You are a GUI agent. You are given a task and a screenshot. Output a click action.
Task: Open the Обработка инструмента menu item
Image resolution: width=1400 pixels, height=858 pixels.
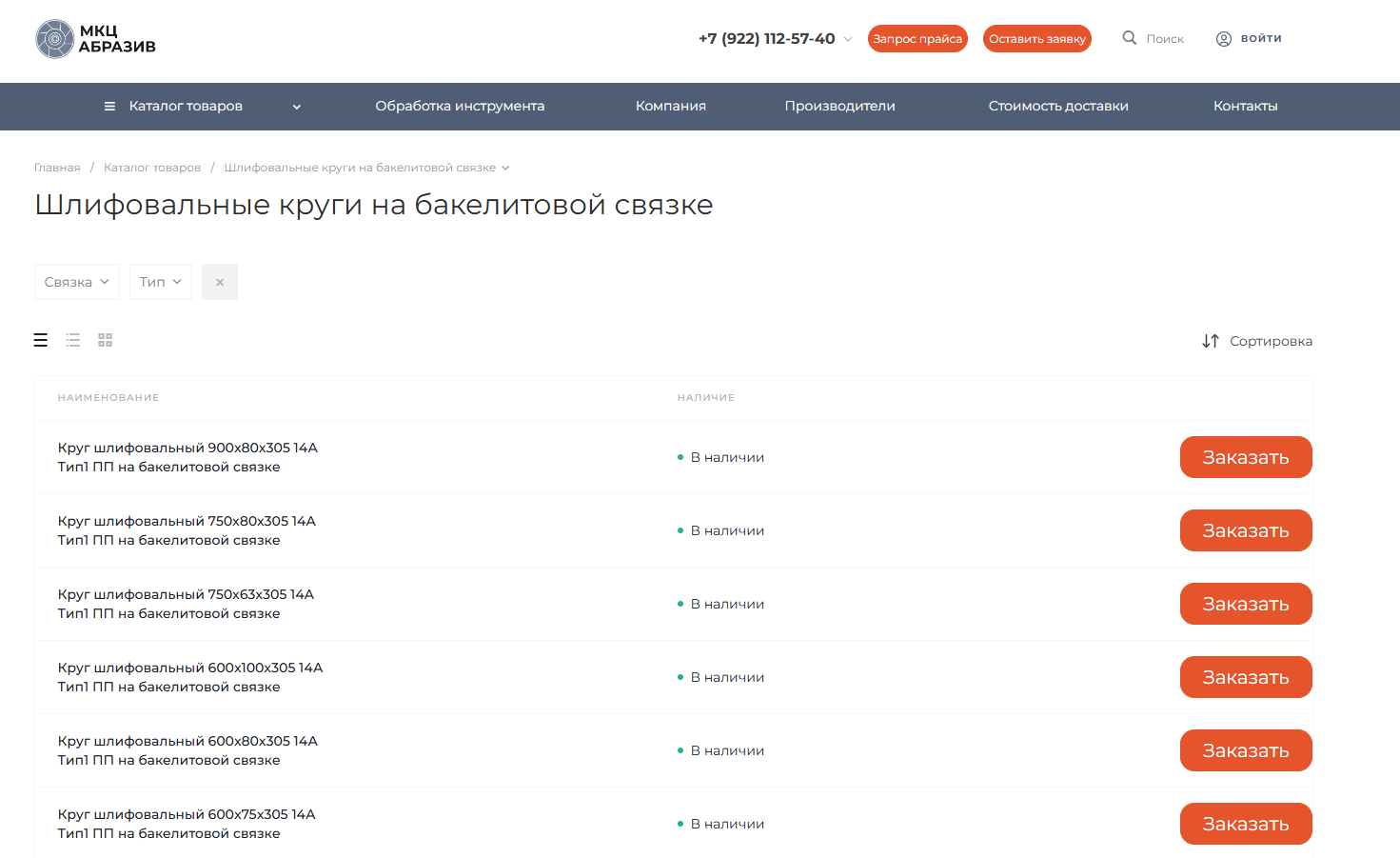(460, 107)
